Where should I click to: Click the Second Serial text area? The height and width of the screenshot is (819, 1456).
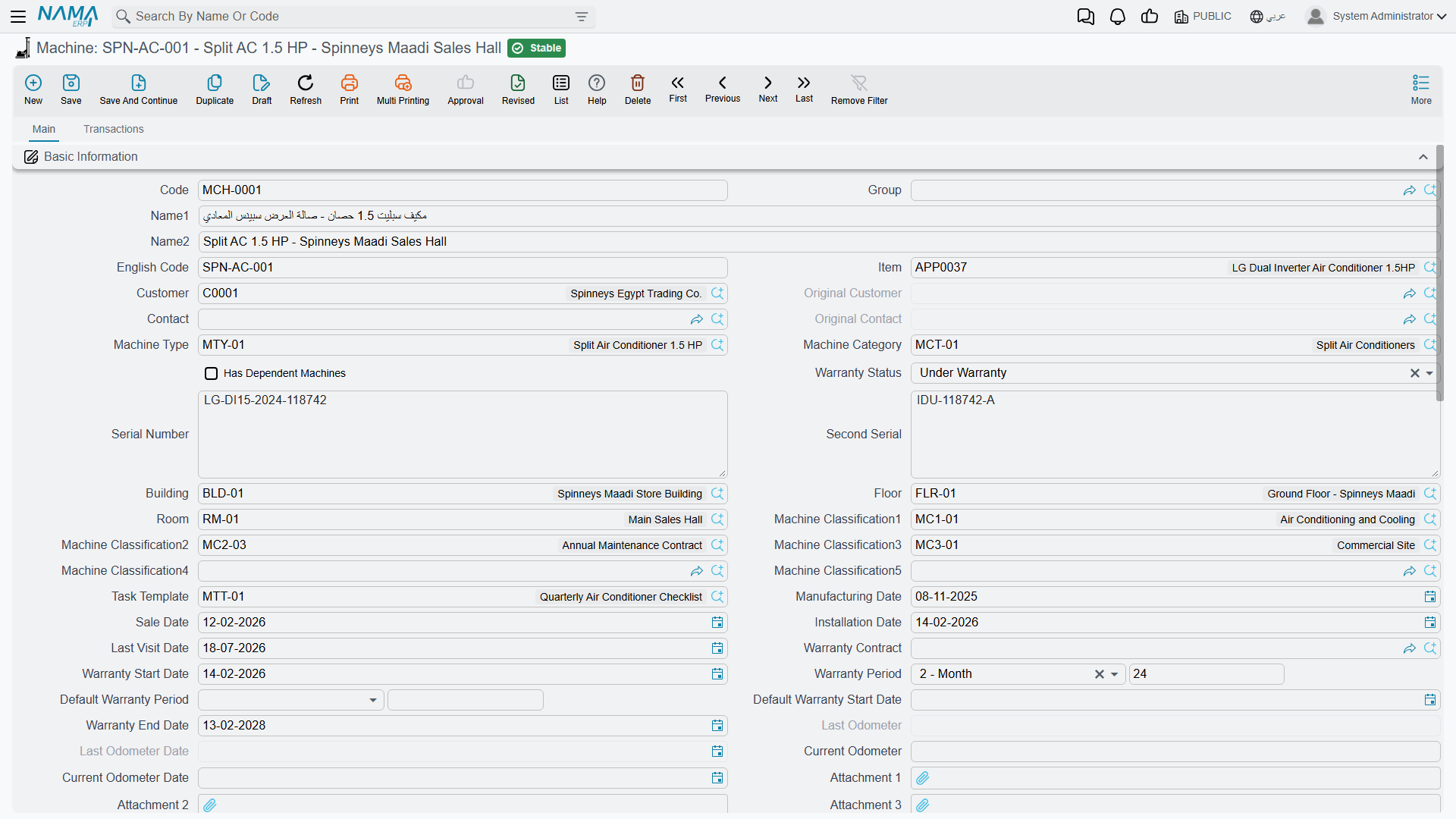pos(1175,435)
